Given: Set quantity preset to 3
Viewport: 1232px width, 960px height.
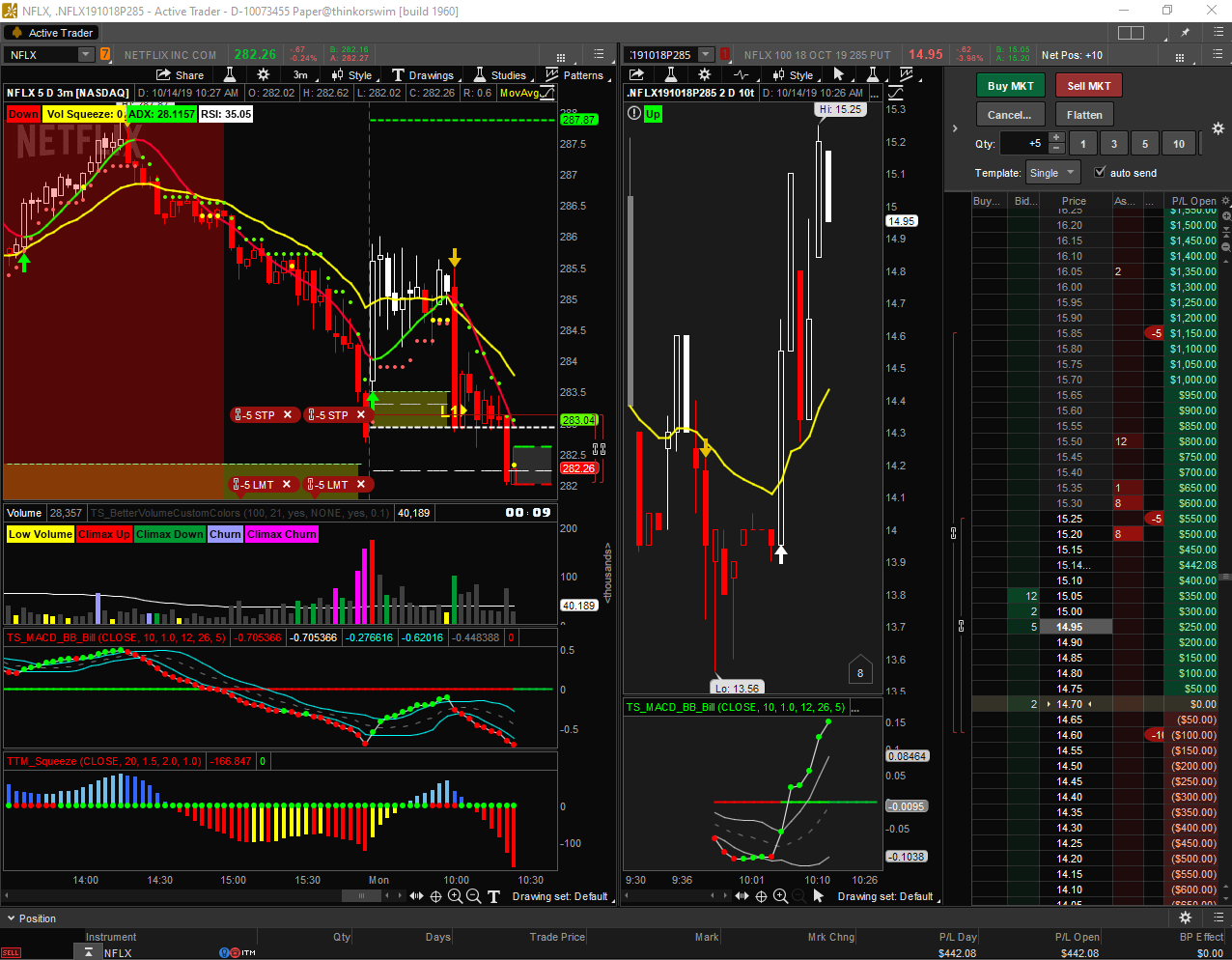Looking at the screenshot, I should (1114, 144).
